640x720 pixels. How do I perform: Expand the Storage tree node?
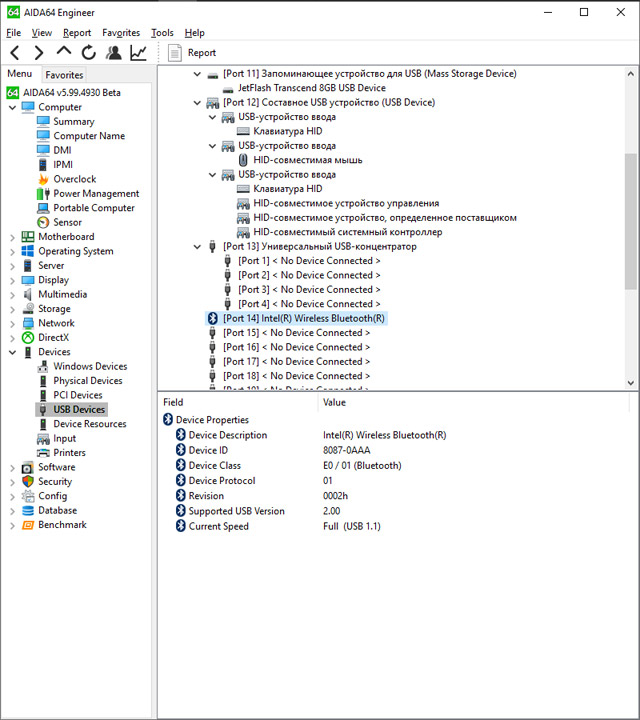(x=12, y=309)
